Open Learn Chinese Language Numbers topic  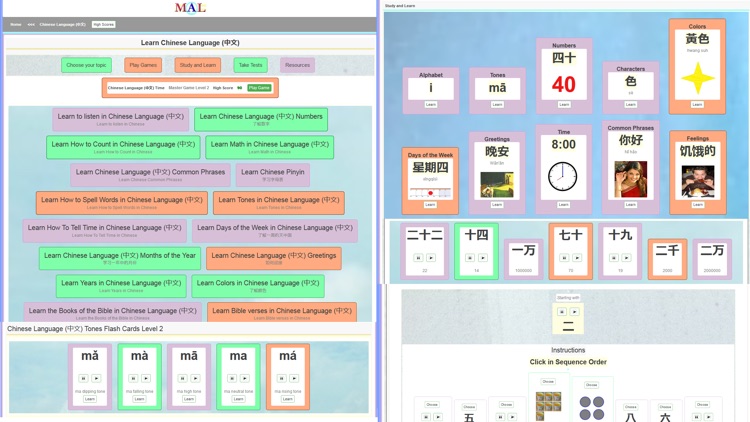(x=261, y=119)
